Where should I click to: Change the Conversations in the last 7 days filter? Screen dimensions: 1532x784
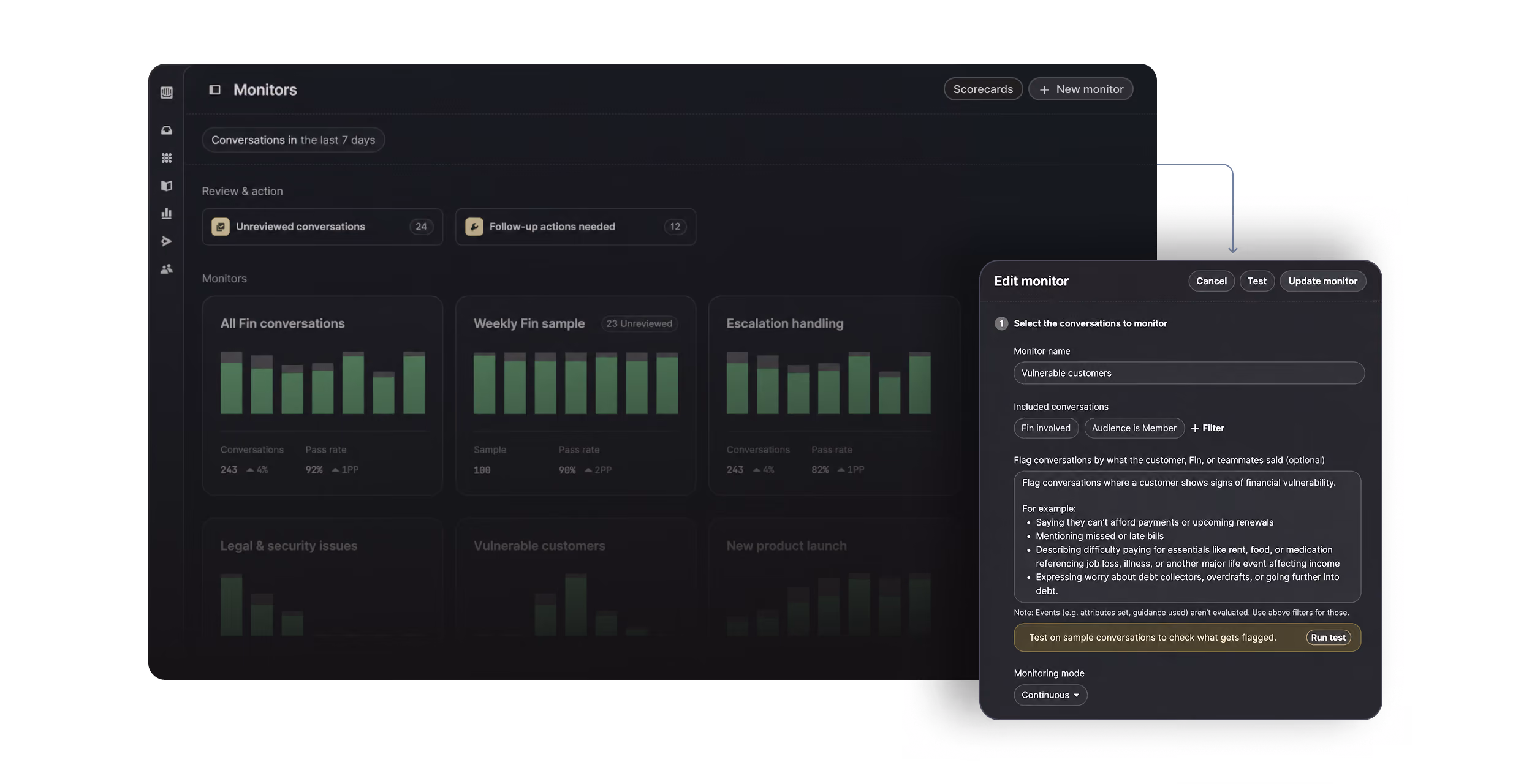coord(293,140)
